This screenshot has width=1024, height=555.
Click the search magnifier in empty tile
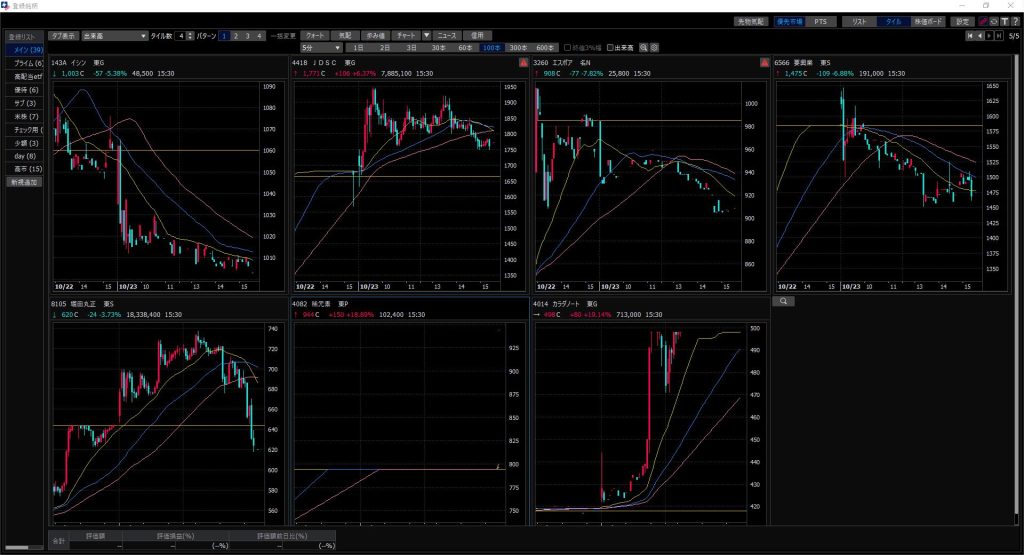pos(785,300)
